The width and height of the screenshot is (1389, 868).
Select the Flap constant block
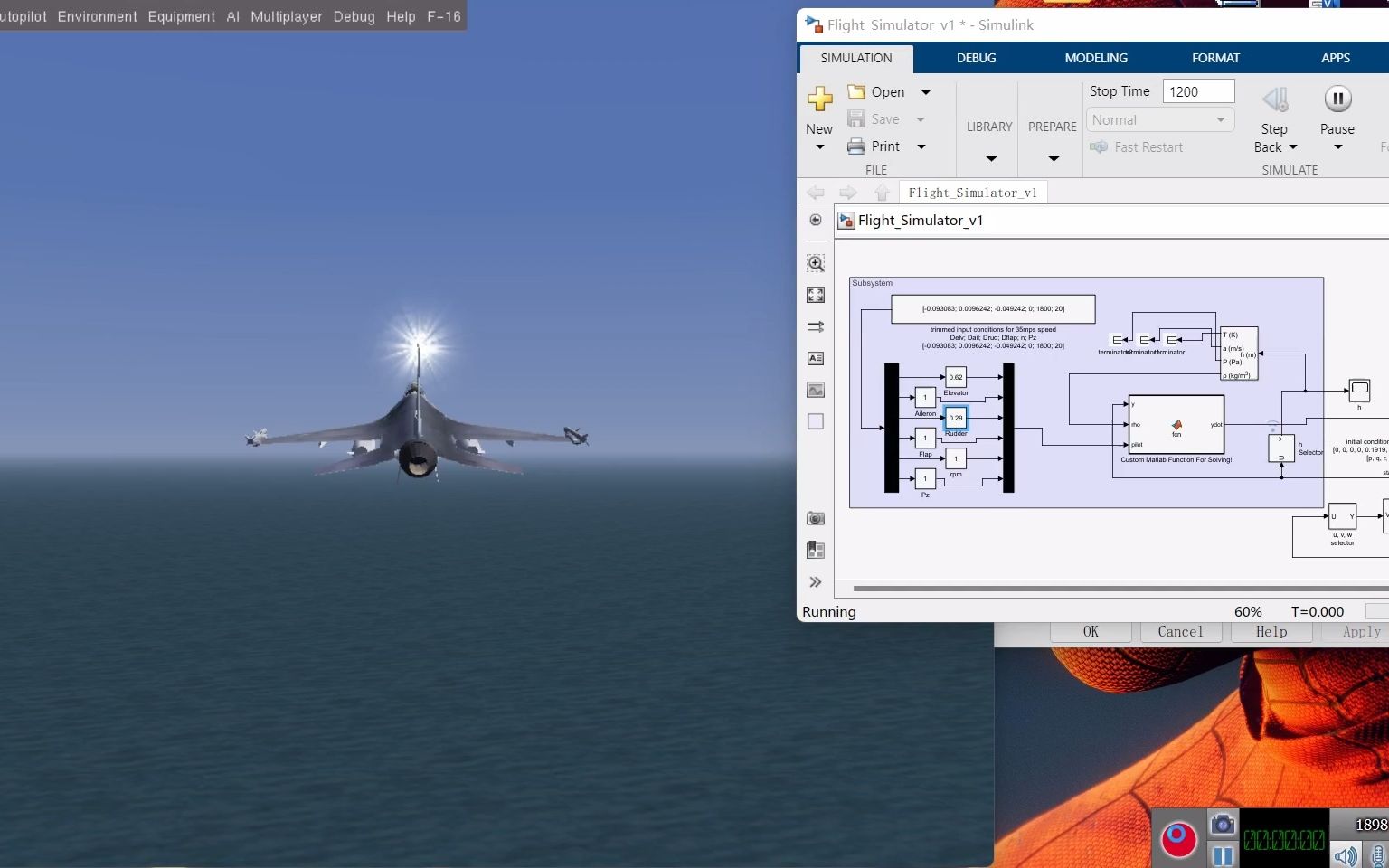click(925, 439)
